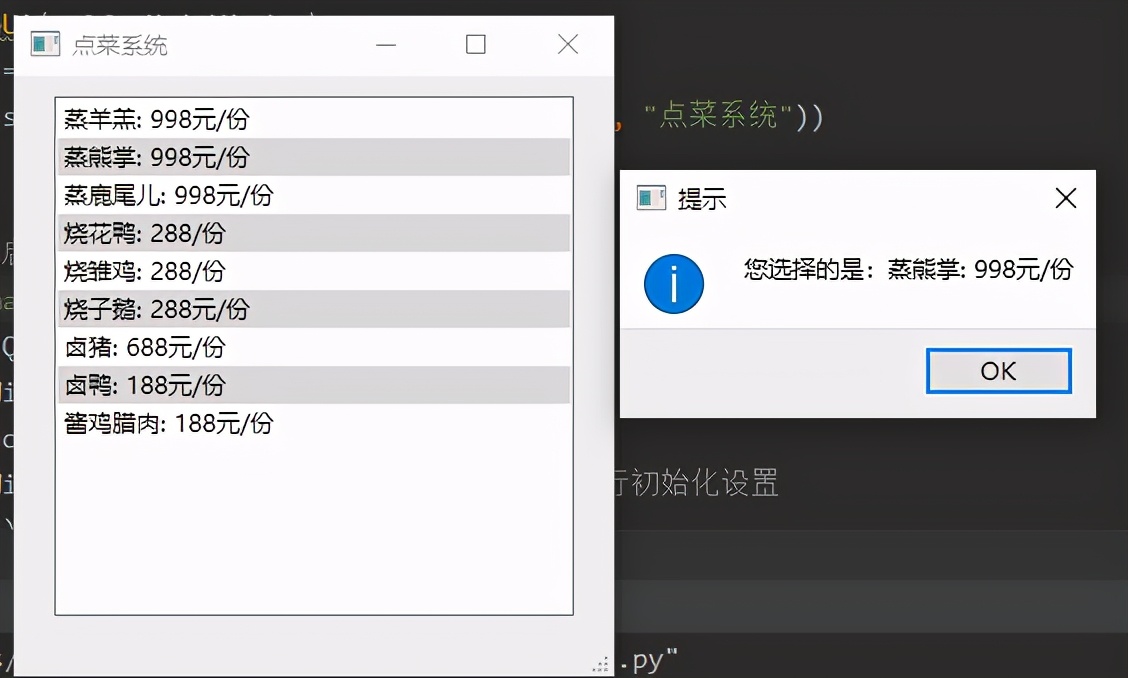
Task: Select list item 烧雏鸡: 288/份
Action: pos(314,271)
